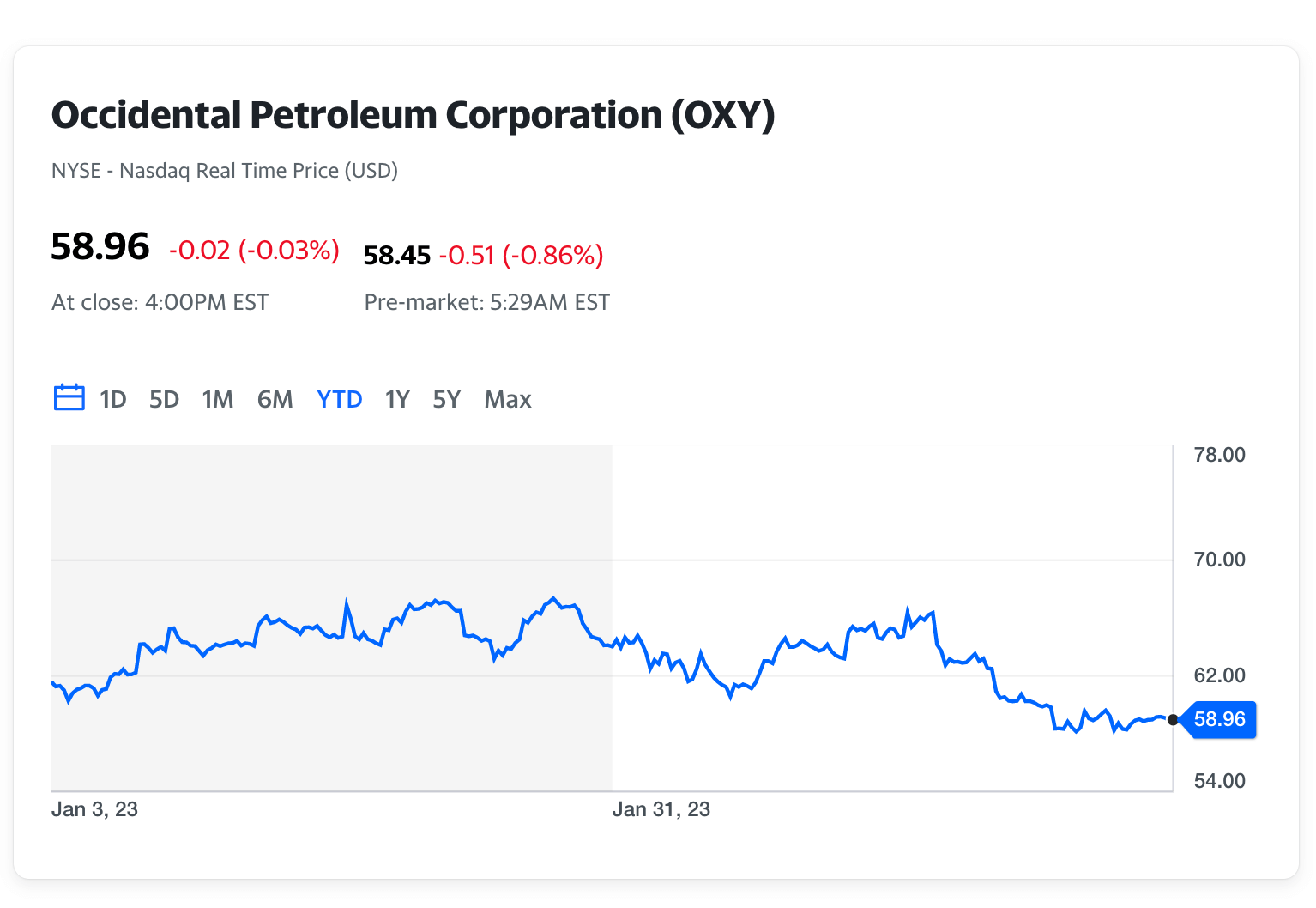Click the NYSE - Nasdaq Real Time Price text

point(225,171)
